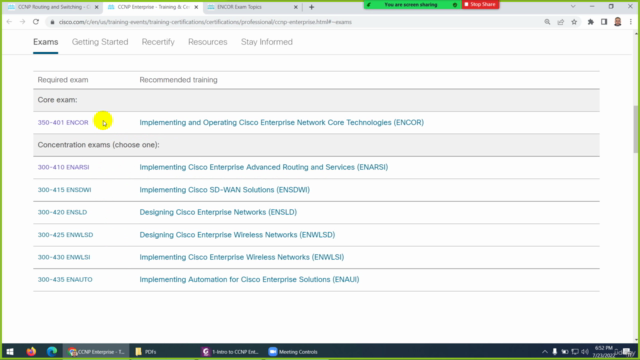640x360 pixels.
Task: Click the Stop Share button
Action: click(x=480, y=4)
